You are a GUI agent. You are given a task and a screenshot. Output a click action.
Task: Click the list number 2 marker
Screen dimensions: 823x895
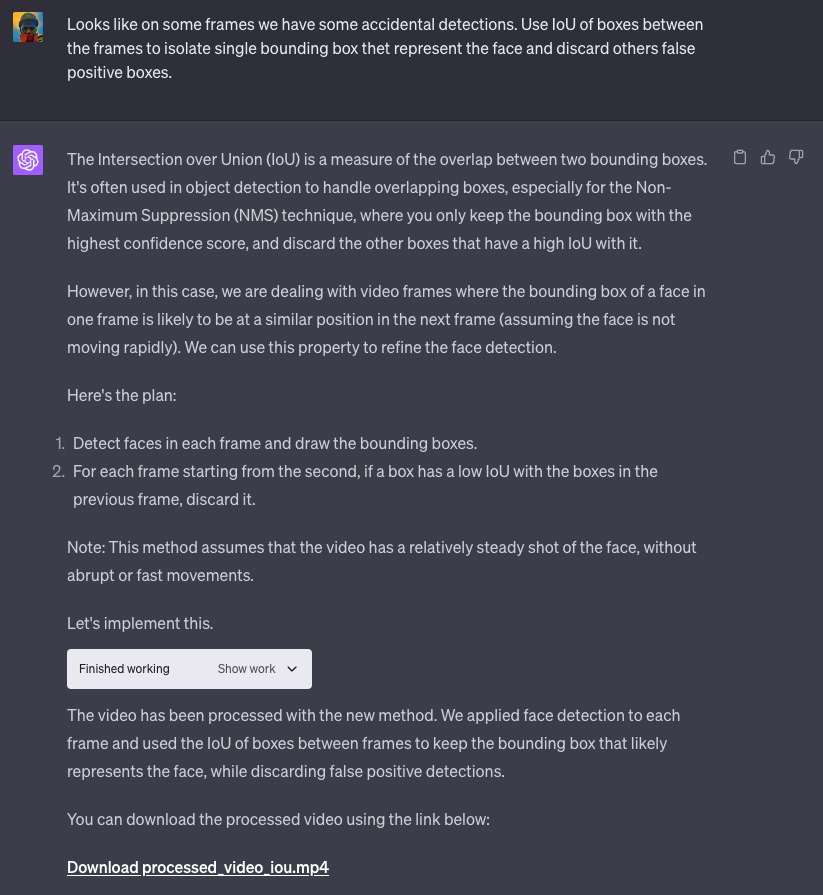tap(58, 471)
